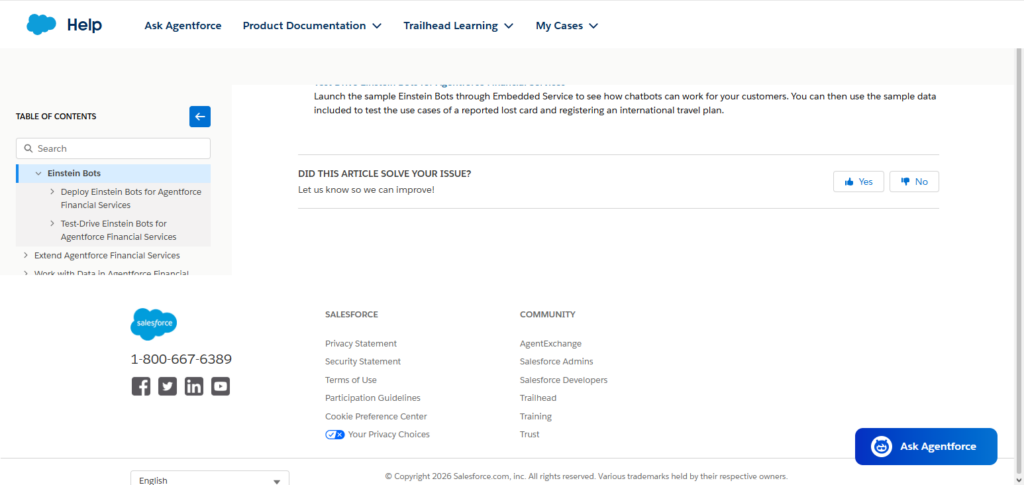Open Your Privacy Choices link
The image size is (1024, 485).
(389, 435)
